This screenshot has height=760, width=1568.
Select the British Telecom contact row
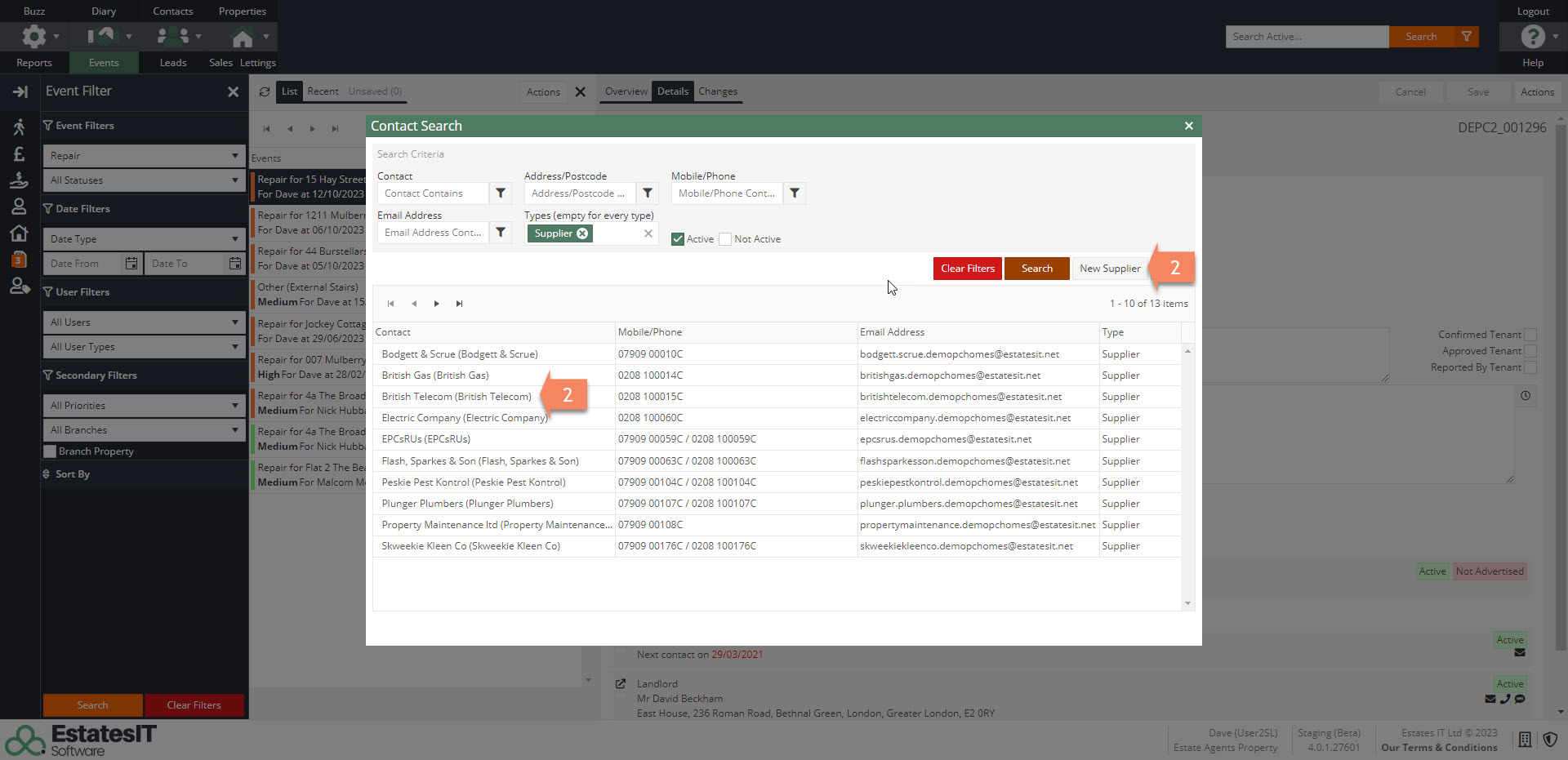click(x=457, y=397)
